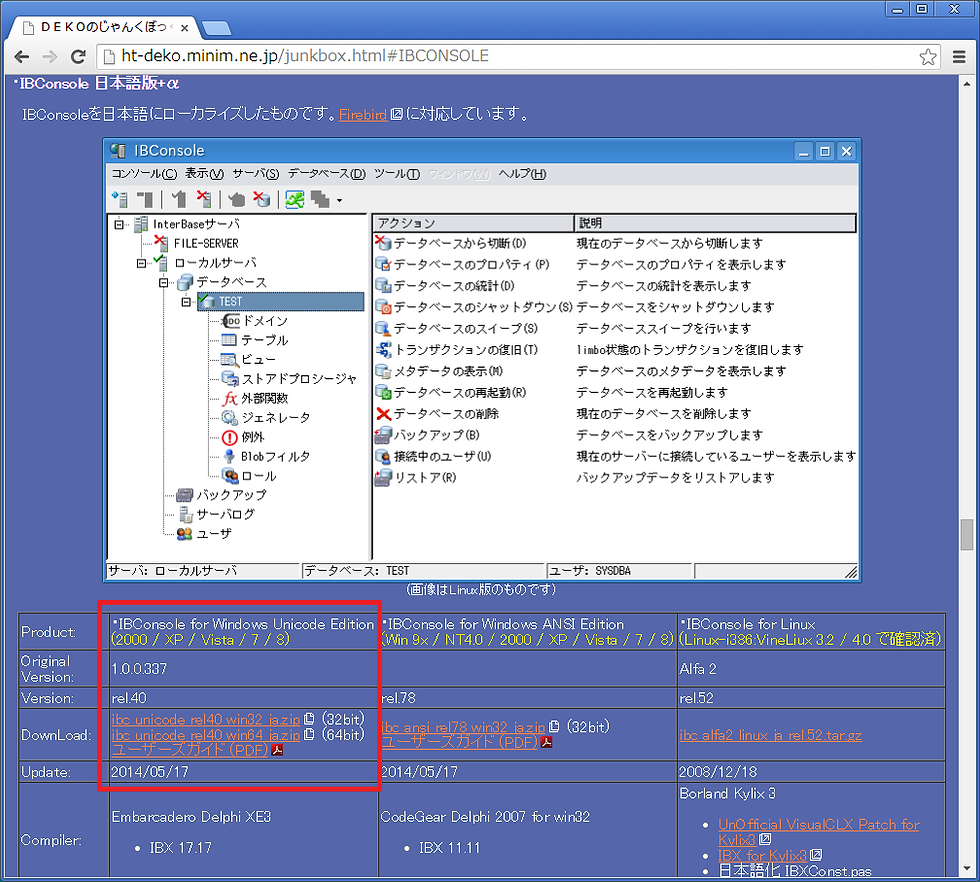980x882 pixels.
Task: Click the scrollbar down arrow
Action: 967,869
